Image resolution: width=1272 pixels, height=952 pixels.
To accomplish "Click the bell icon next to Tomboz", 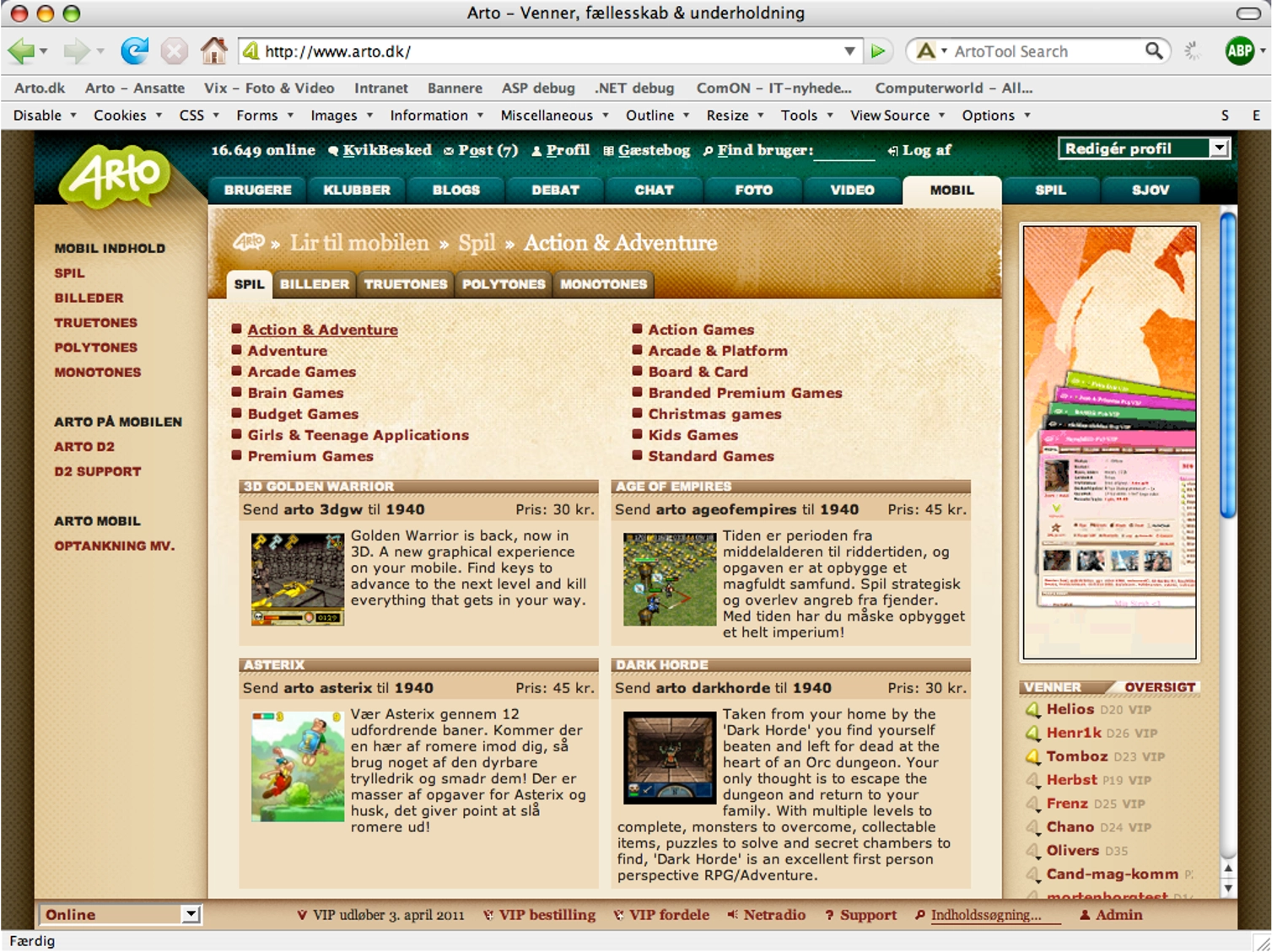I will (x=1032, y=757).
